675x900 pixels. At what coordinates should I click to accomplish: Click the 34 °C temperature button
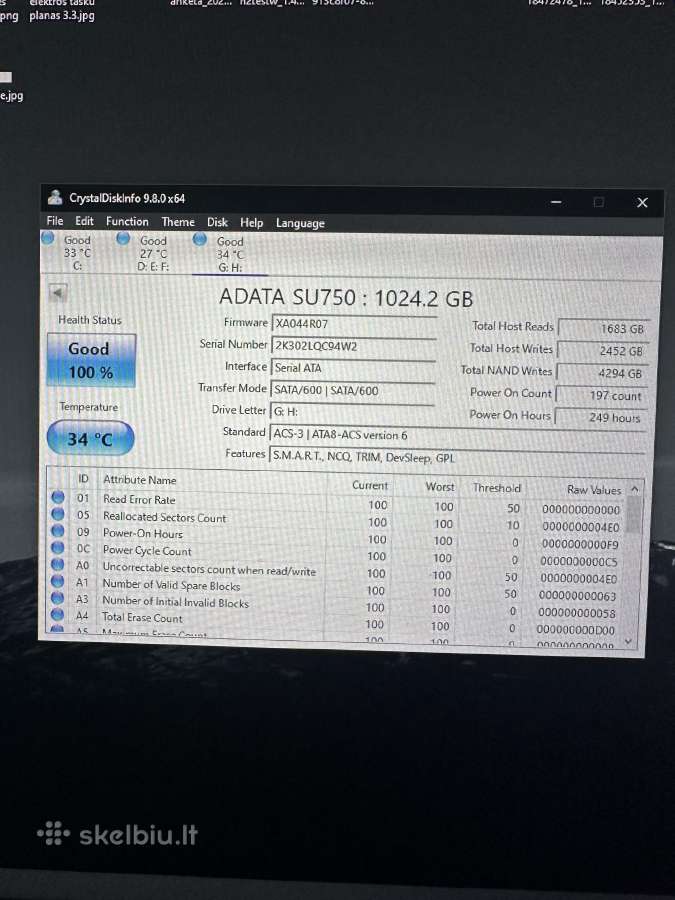91,439
